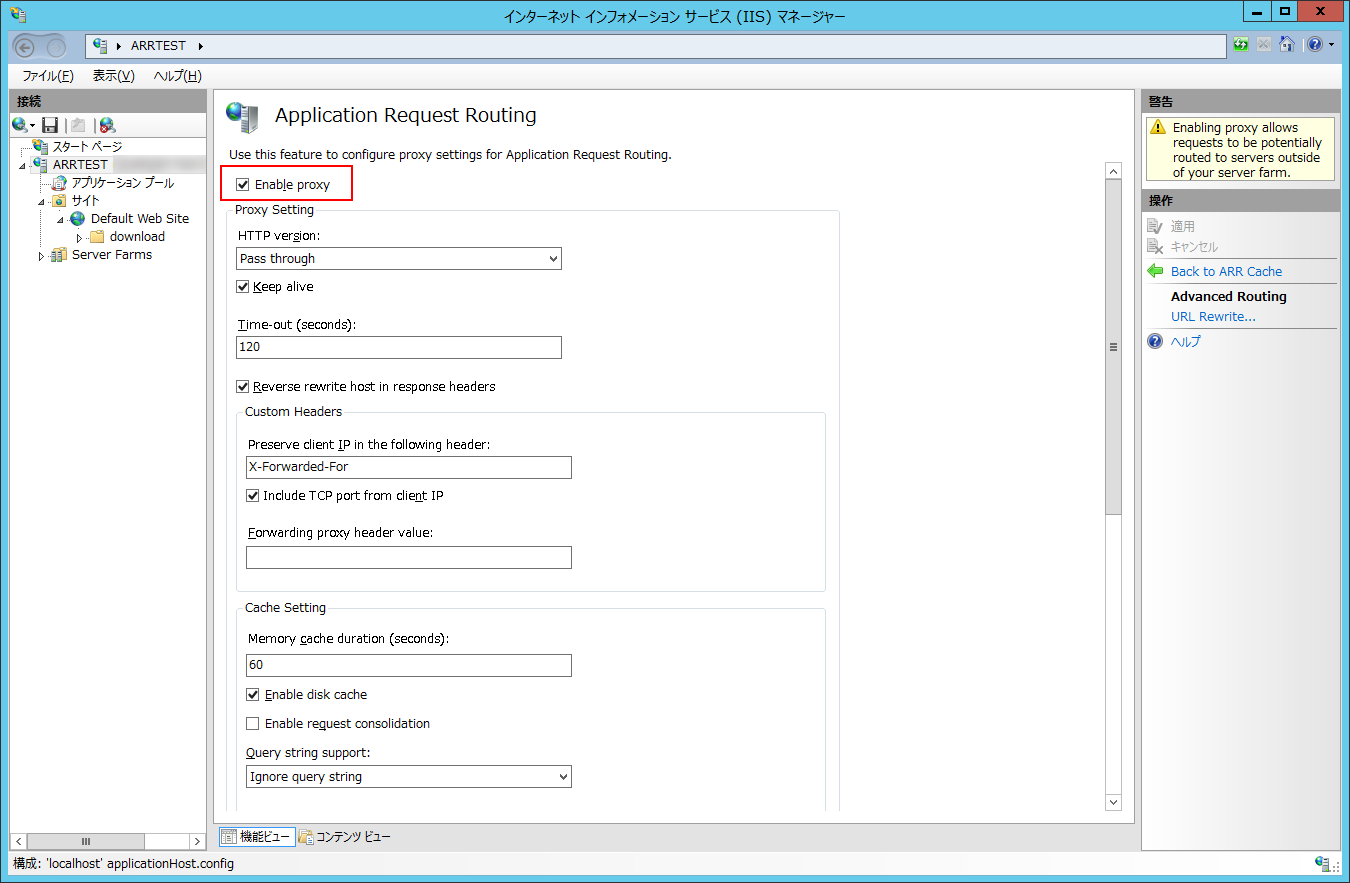1350x883 pixels.
Task: Open the Query string support dropdown
Action: pos(408,777)
